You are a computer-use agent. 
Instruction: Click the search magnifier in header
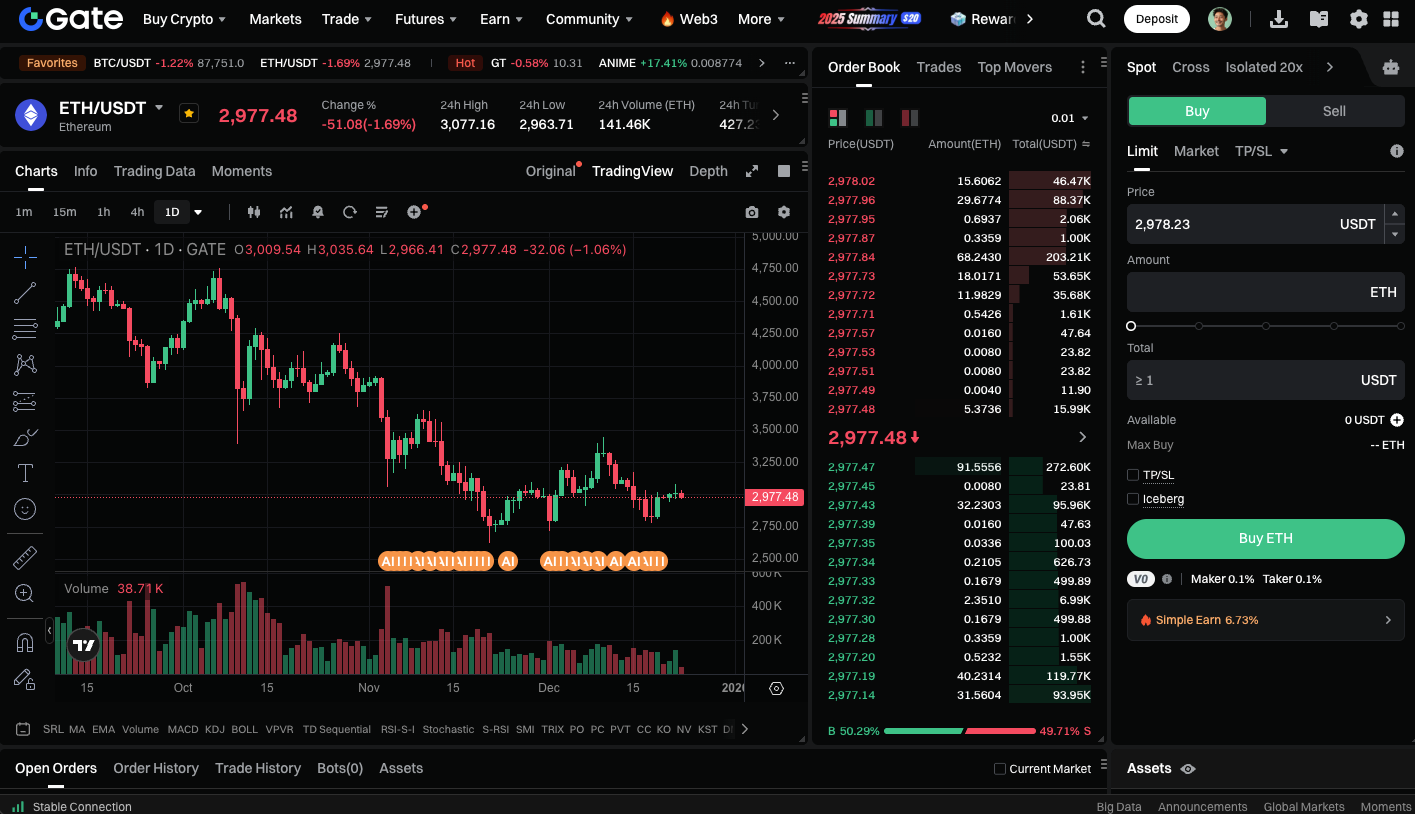pyautogui.click(x=1096, y=19)
